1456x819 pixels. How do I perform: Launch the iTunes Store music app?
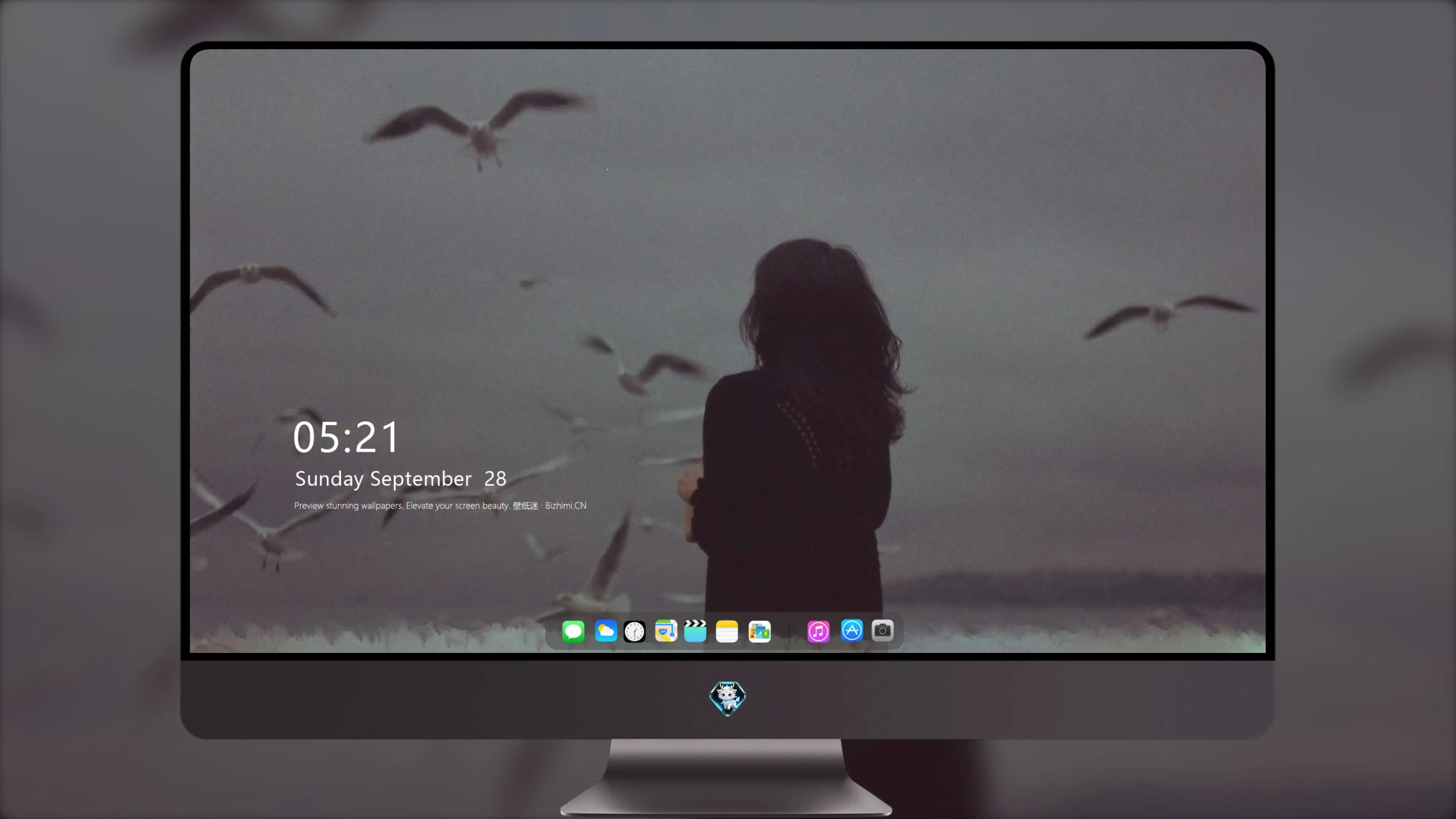pyautogui.click(x=819, y=631)
